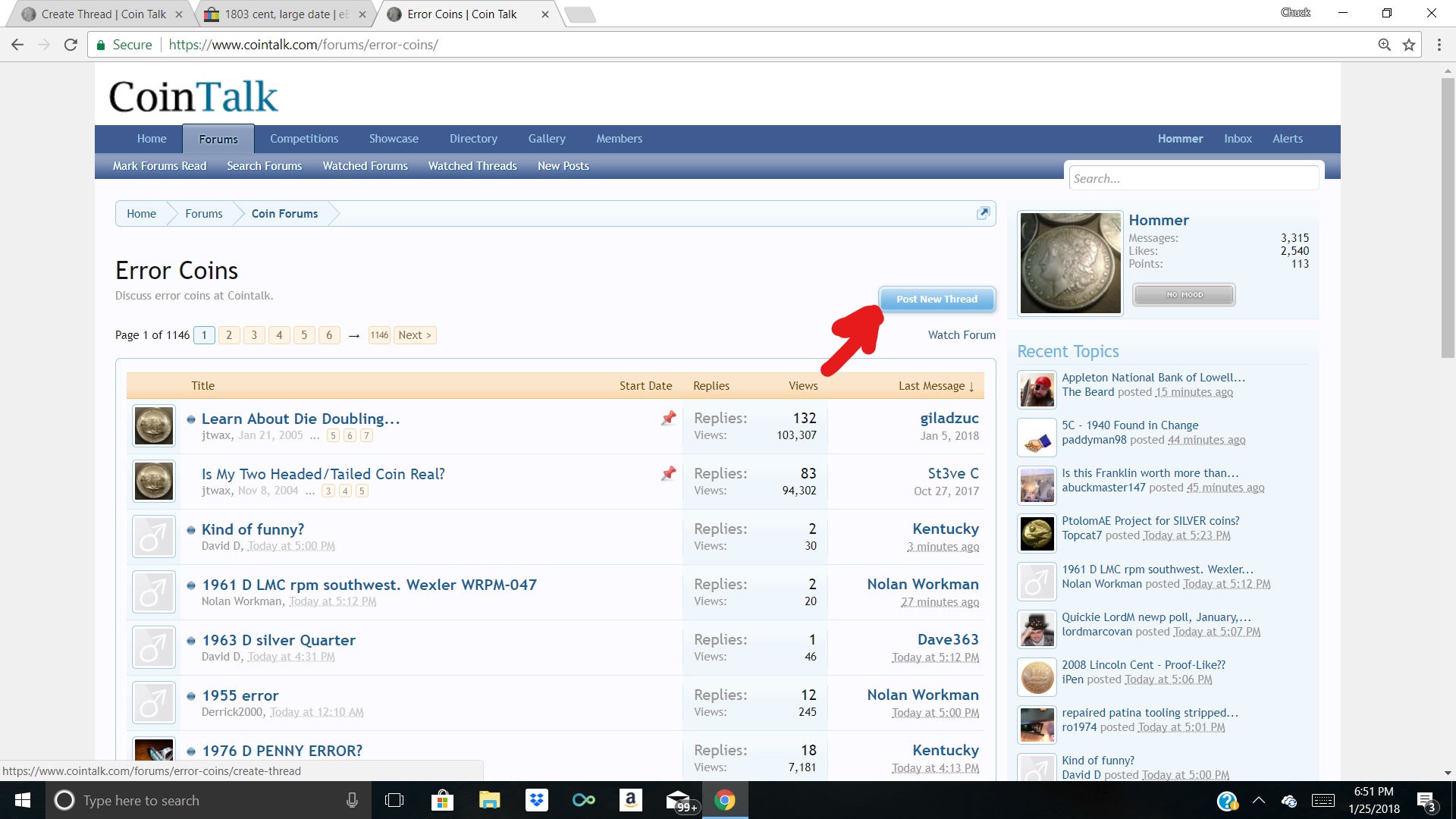Switch to the Create Thread tab

(x=103, y=14)
